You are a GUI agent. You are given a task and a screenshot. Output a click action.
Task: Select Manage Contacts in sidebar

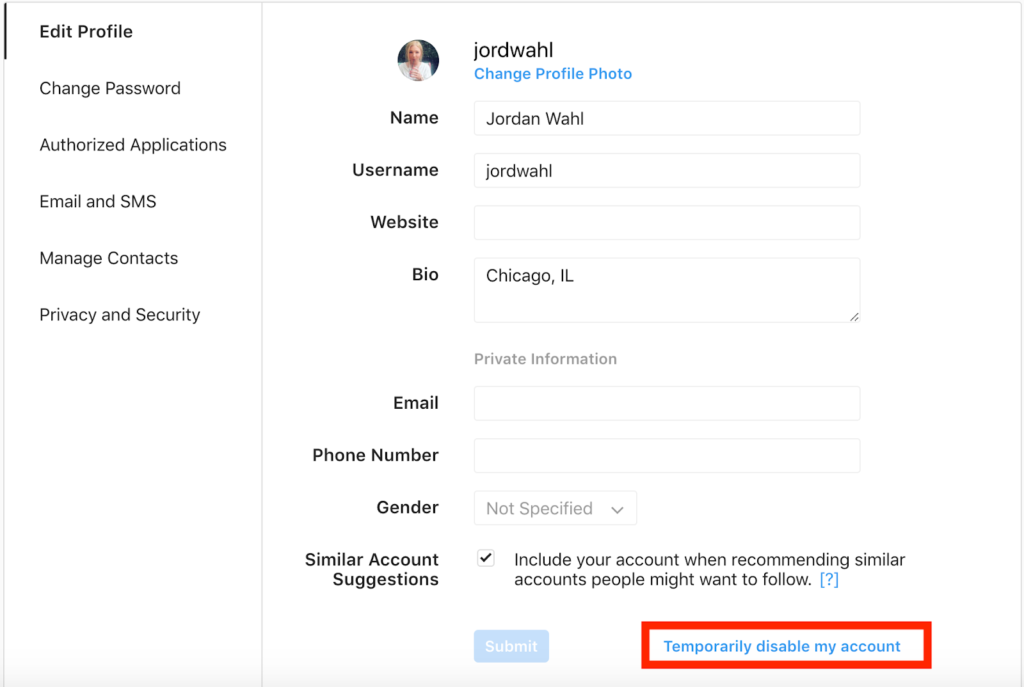click(x=108, y=258)
